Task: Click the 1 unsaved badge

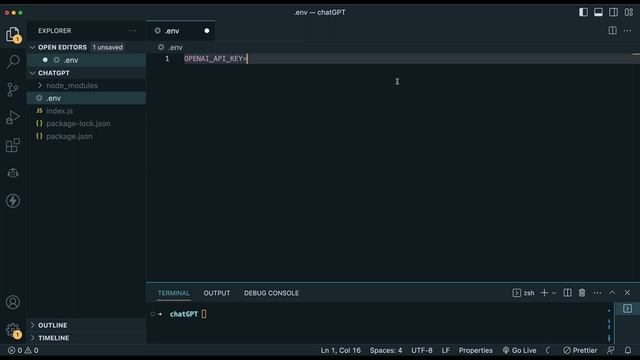Action: point(107,47)
